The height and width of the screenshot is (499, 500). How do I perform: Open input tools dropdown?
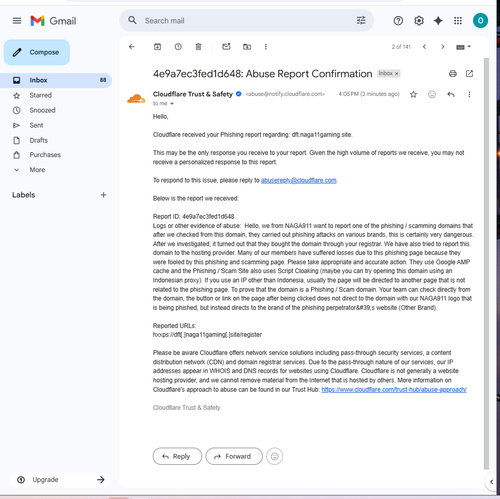tap(463, 47)
